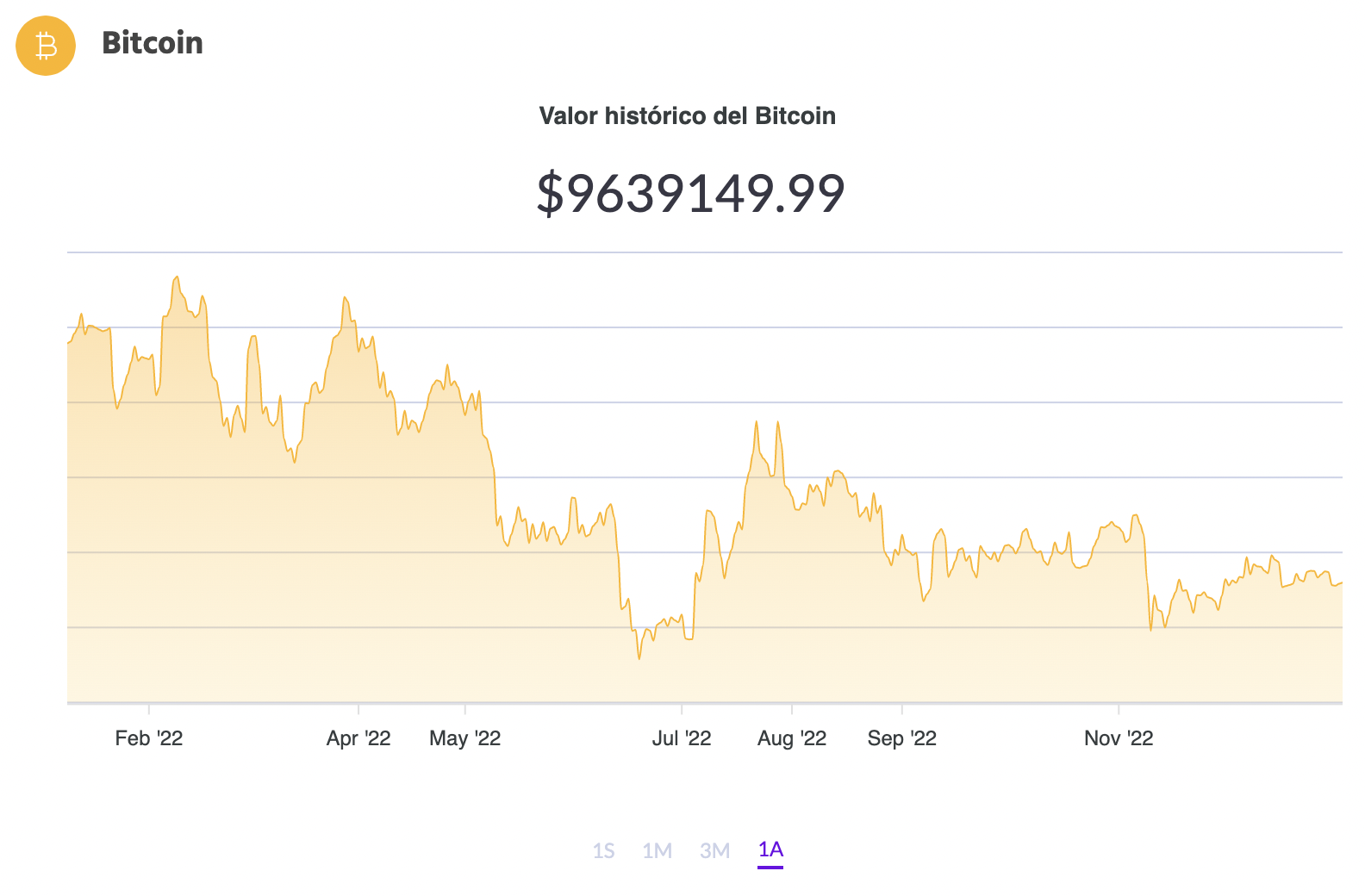This screenshot has height=896, width=1365.
Task: Select the Apr '22 label on the axis
Action: pyautogui.click(x=359, y=737)
